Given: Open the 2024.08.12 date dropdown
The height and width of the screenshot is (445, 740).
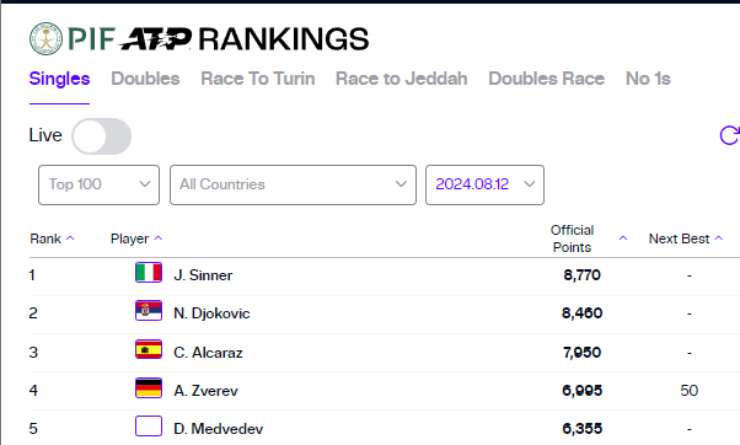Looking at the screenshot, I should click(x=485, y=185).
